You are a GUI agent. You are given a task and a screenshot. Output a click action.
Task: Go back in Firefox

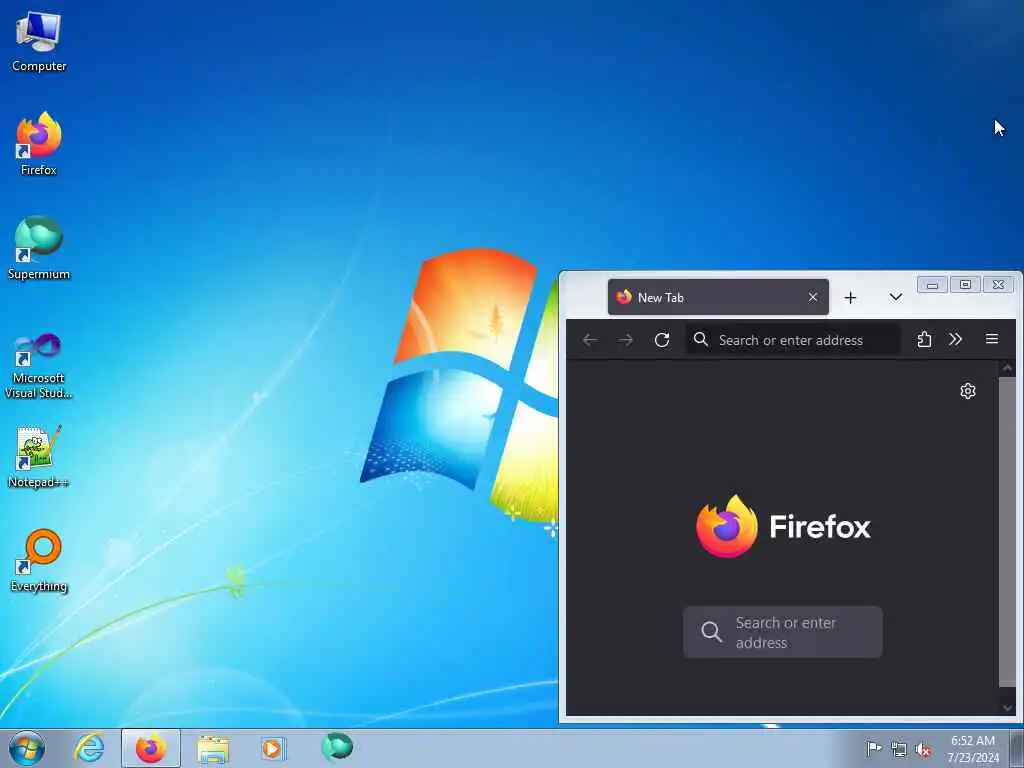[590, 340]
